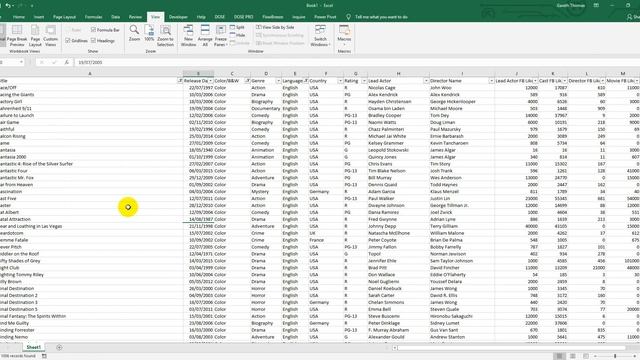Click Page Layout icon in status bar
The image size is (640, 360).
pyautogui.click(x=573, y=356)
